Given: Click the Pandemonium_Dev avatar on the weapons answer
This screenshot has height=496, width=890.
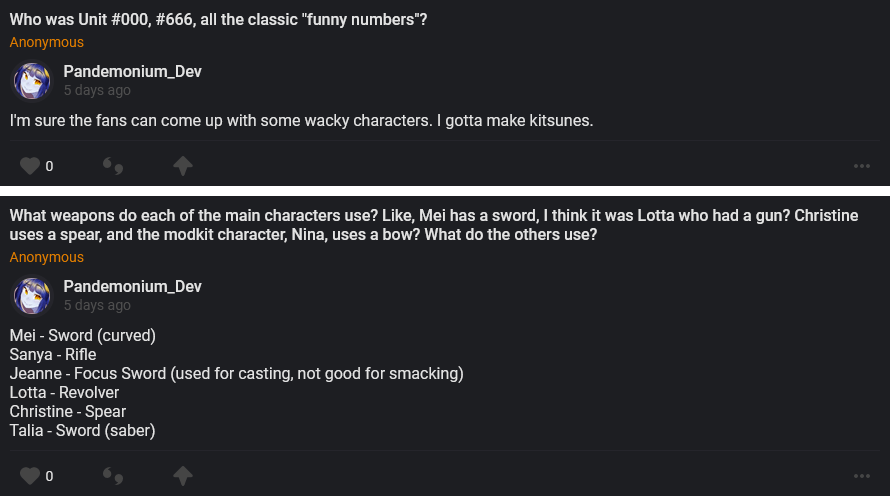Looking at the screenshot, I should [32, 296].
